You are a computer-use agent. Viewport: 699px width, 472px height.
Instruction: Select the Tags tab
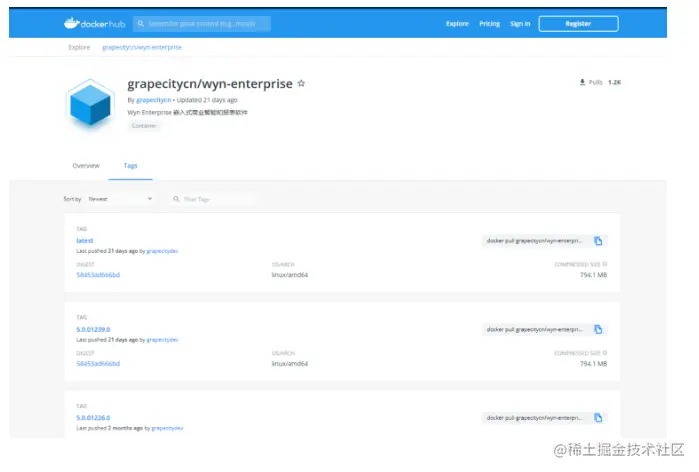[x=130, y=166]
